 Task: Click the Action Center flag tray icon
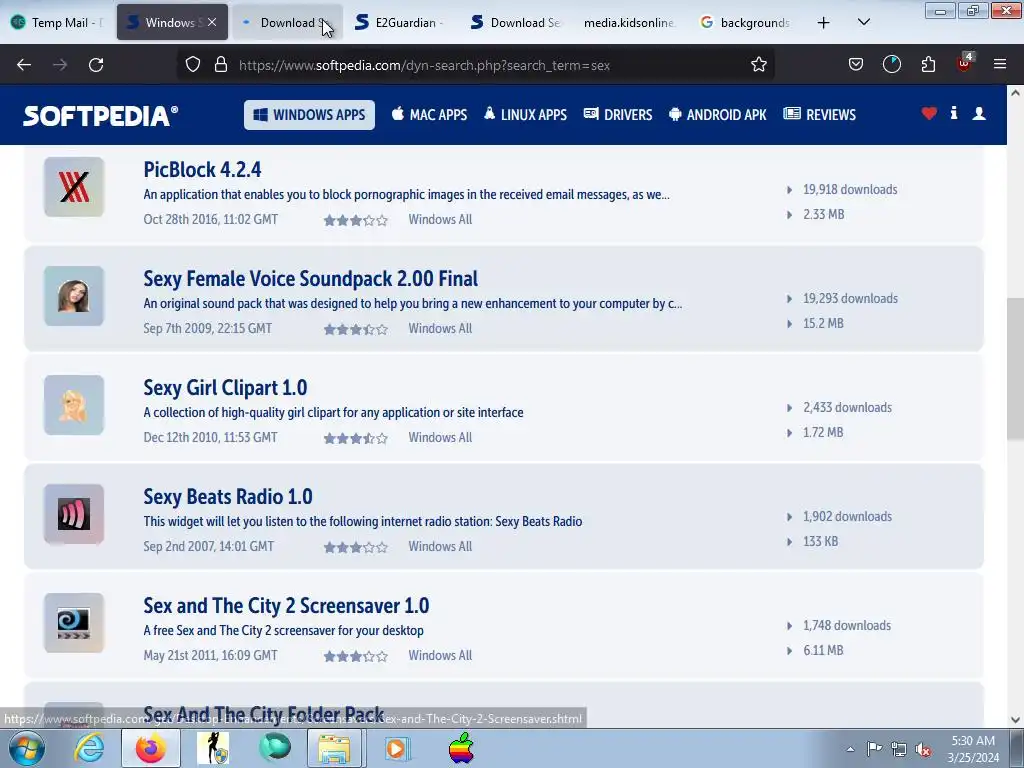coord(874,748)
